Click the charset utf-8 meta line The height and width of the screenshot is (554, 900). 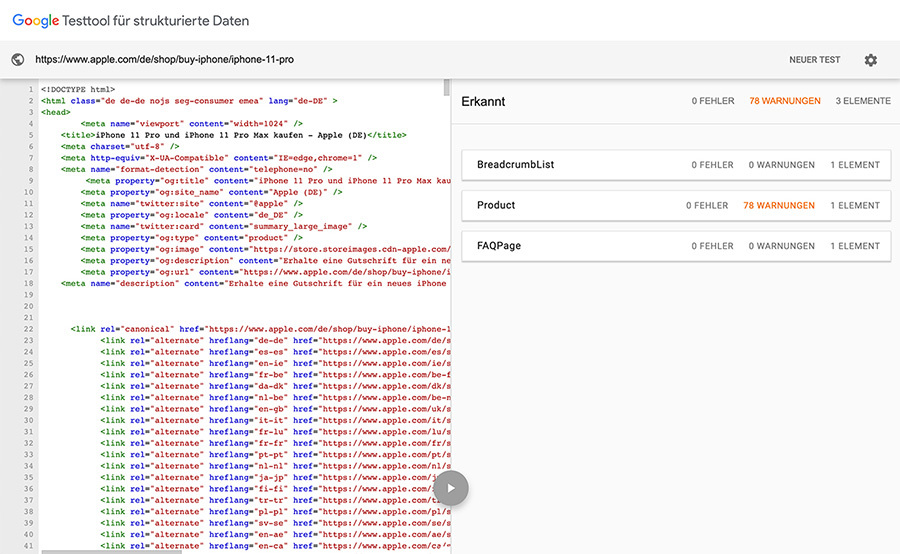[x=120, y=146]
